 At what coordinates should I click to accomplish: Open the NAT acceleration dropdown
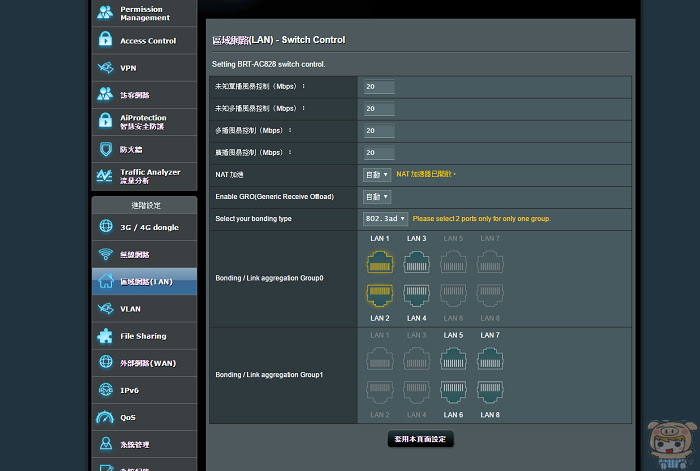click(377, 175)
